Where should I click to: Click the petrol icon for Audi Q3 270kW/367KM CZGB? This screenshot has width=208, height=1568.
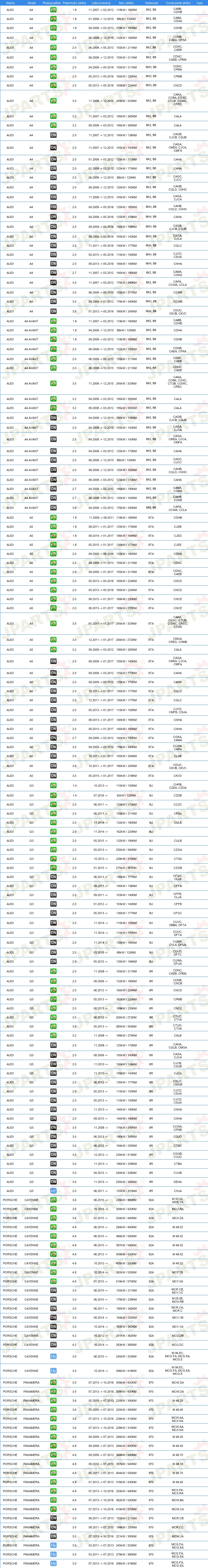point(53,868)
